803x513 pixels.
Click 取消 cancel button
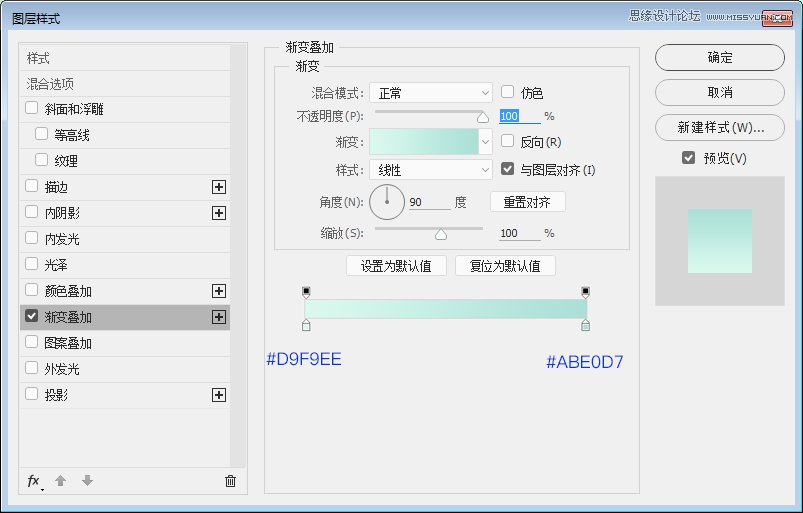[720, 93]
